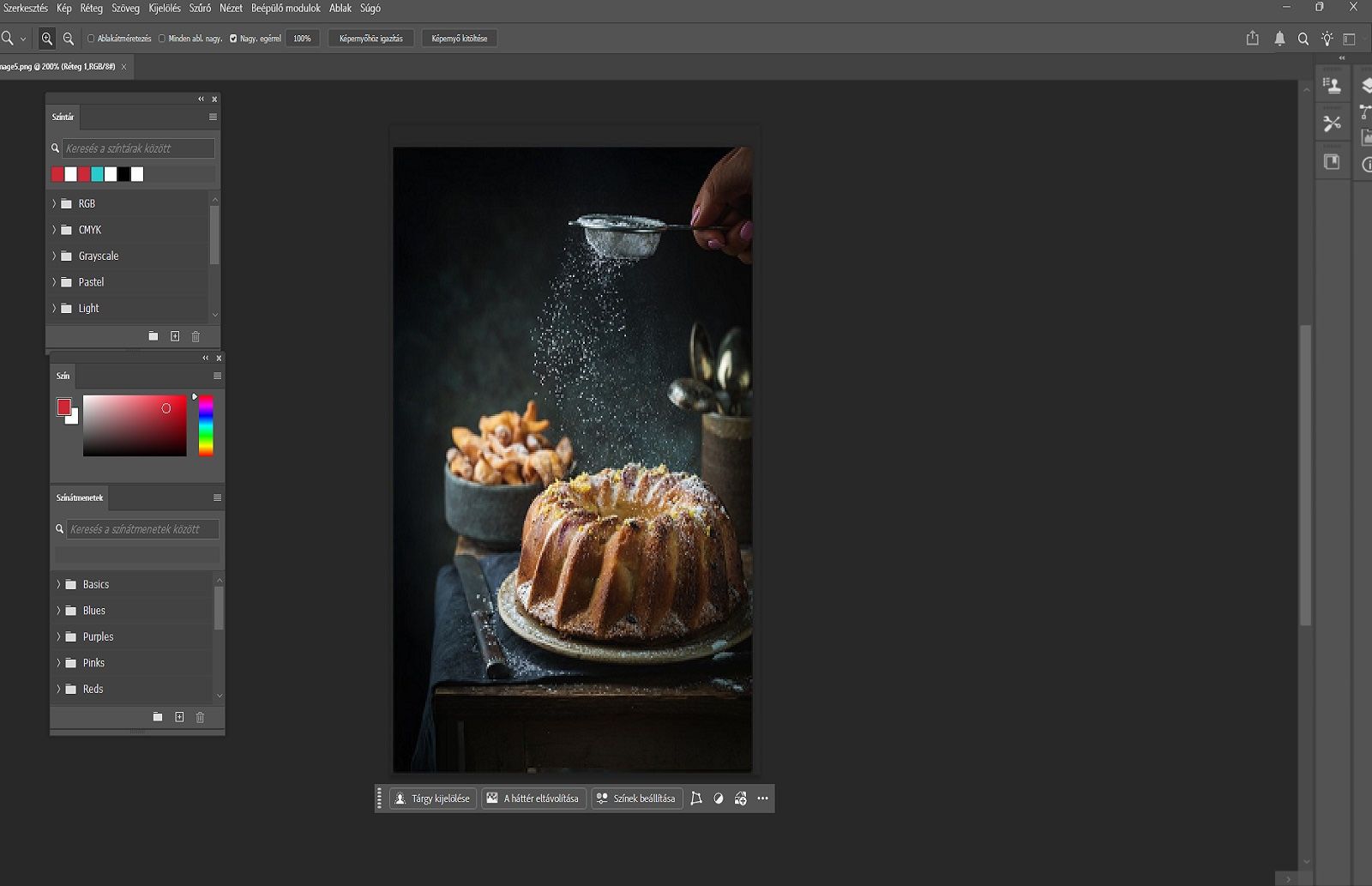The height and width of the screenshot is (886, 1372).
Task: Open the Réteg menu
Action: 91,9
